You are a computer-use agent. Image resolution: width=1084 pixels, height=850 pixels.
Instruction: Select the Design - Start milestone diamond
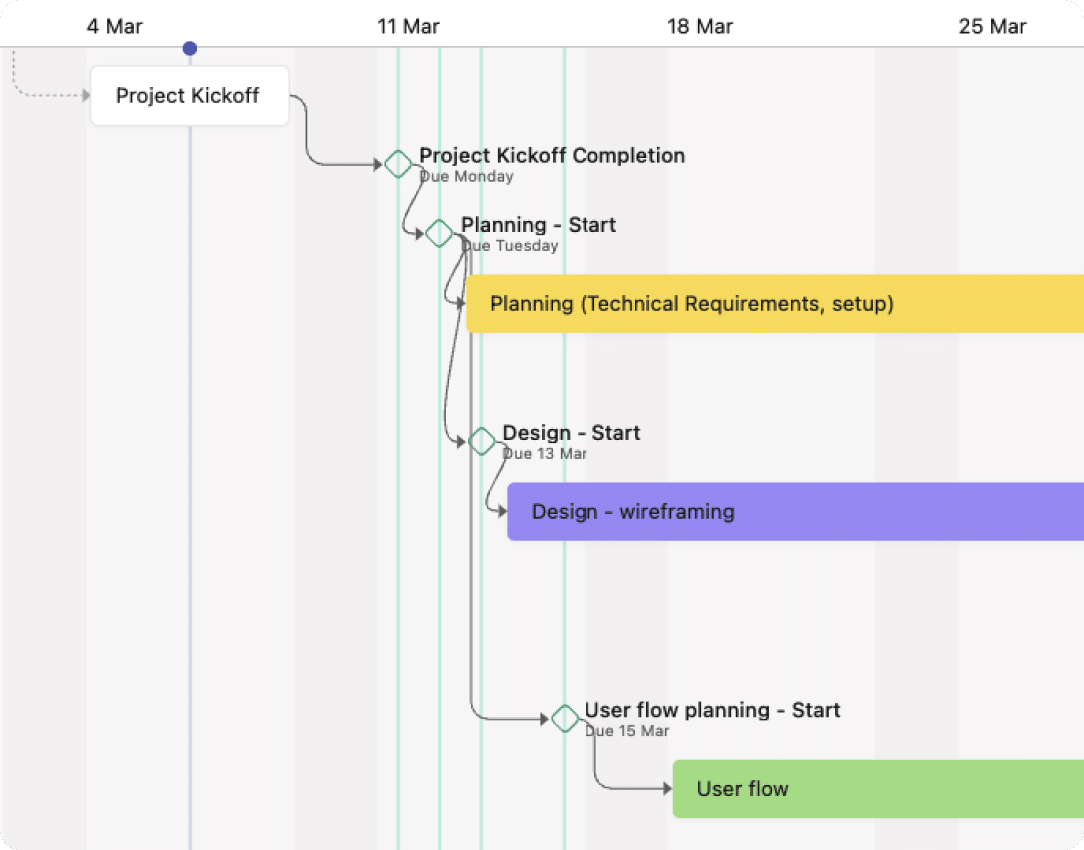click(481, 441)
